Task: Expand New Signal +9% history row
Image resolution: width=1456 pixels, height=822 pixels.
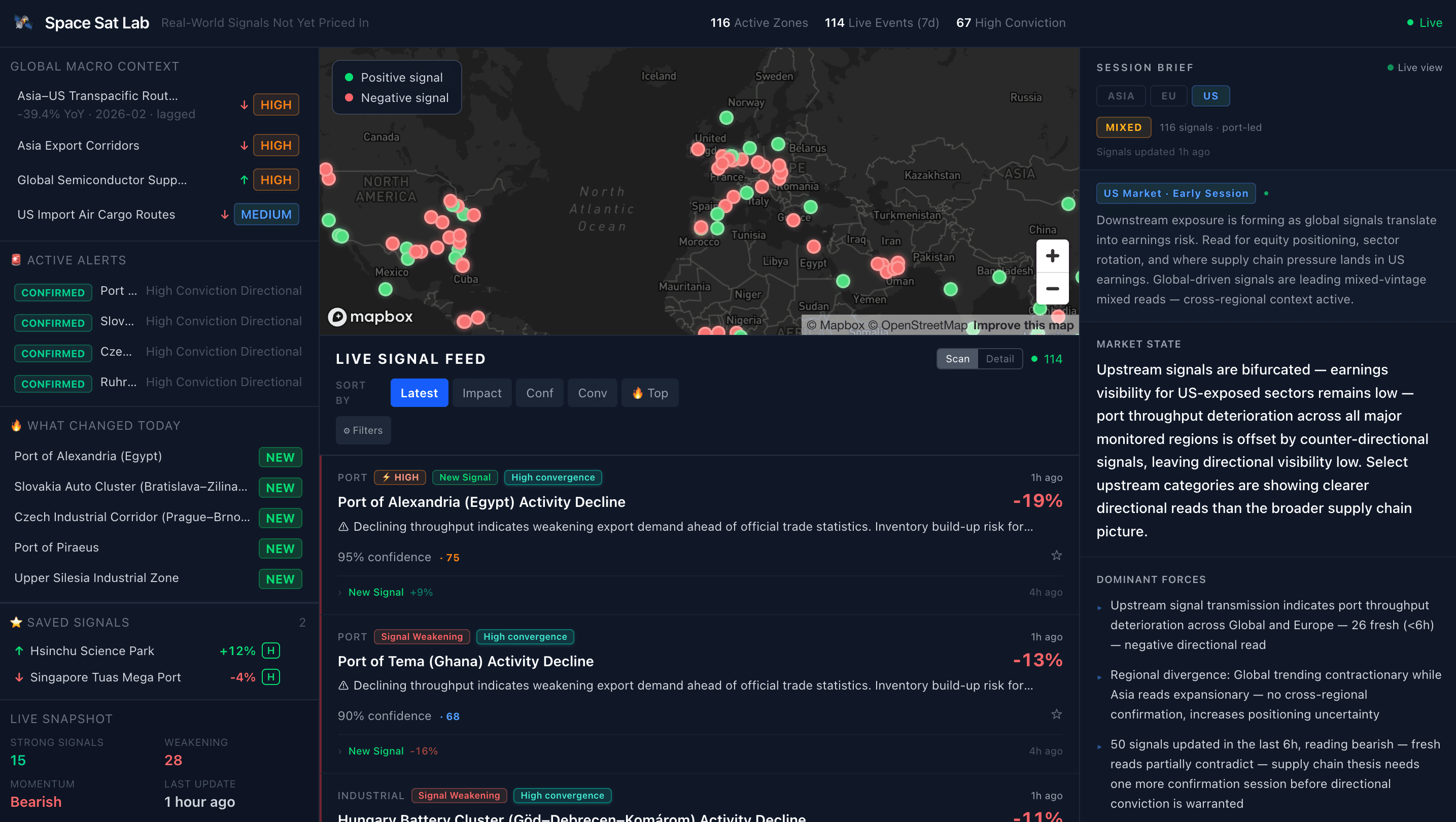Action: click(x=700, y=592)
